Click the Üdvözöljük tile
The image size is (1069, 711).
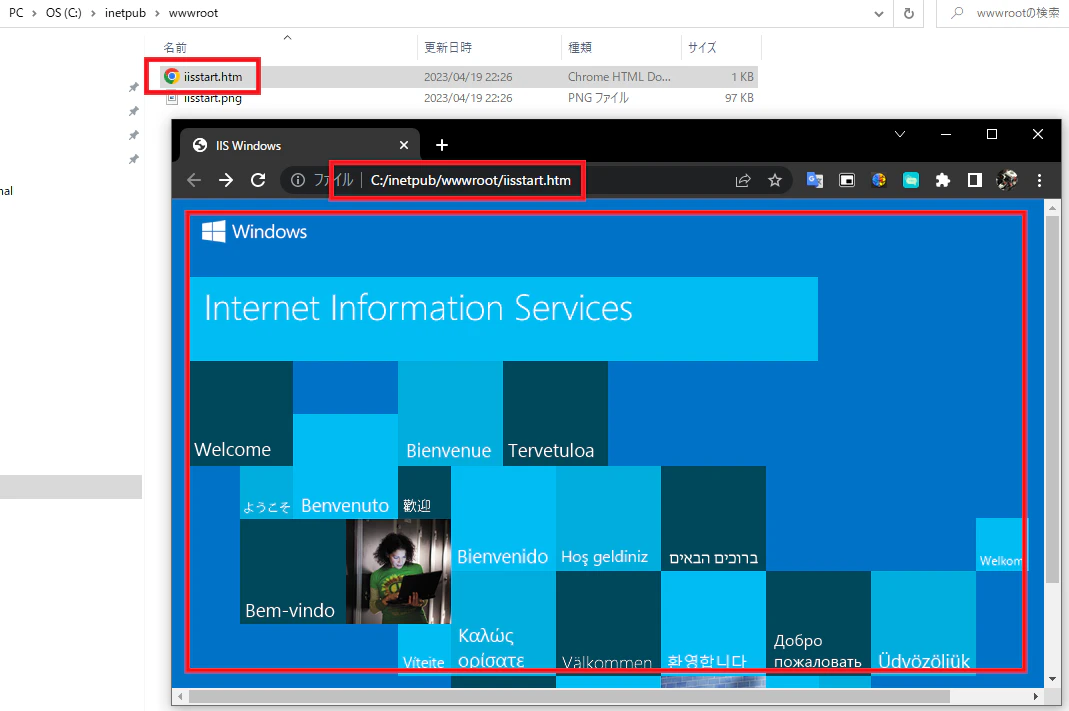923,622
